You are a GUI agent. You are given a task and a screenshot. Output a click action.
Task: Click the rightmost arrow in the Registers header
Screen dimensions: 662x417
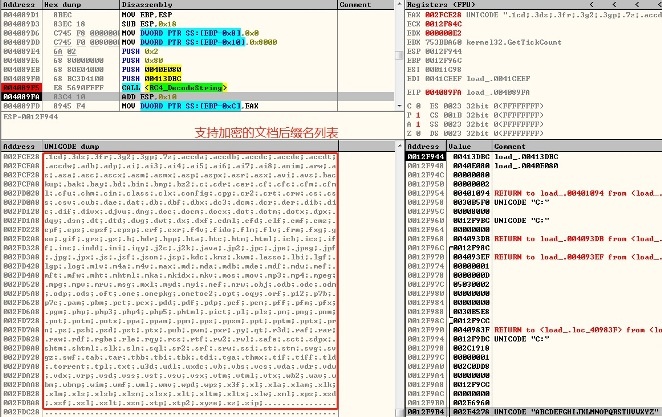tap(655, 5)
